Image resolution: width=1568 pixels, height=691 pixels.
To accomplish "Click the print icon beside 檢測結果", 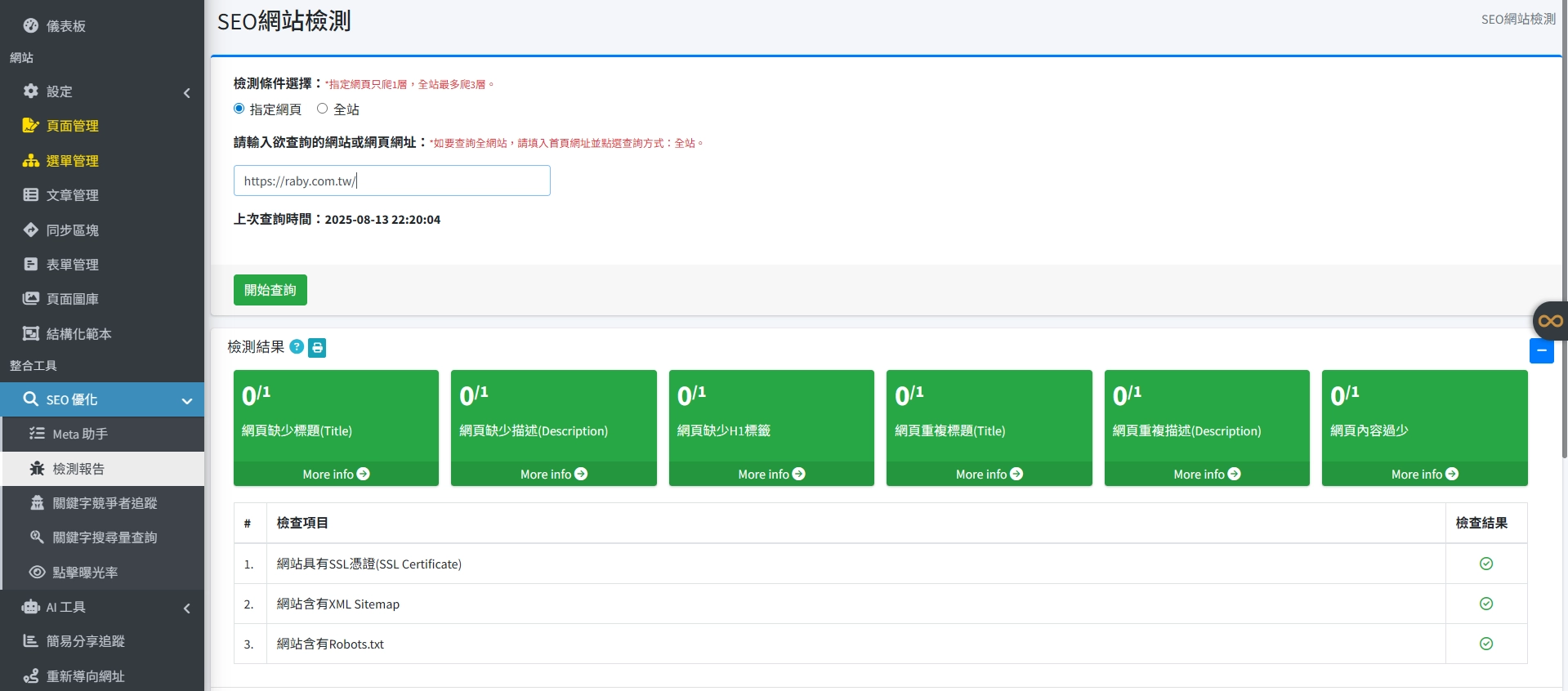I will [317, 347].
